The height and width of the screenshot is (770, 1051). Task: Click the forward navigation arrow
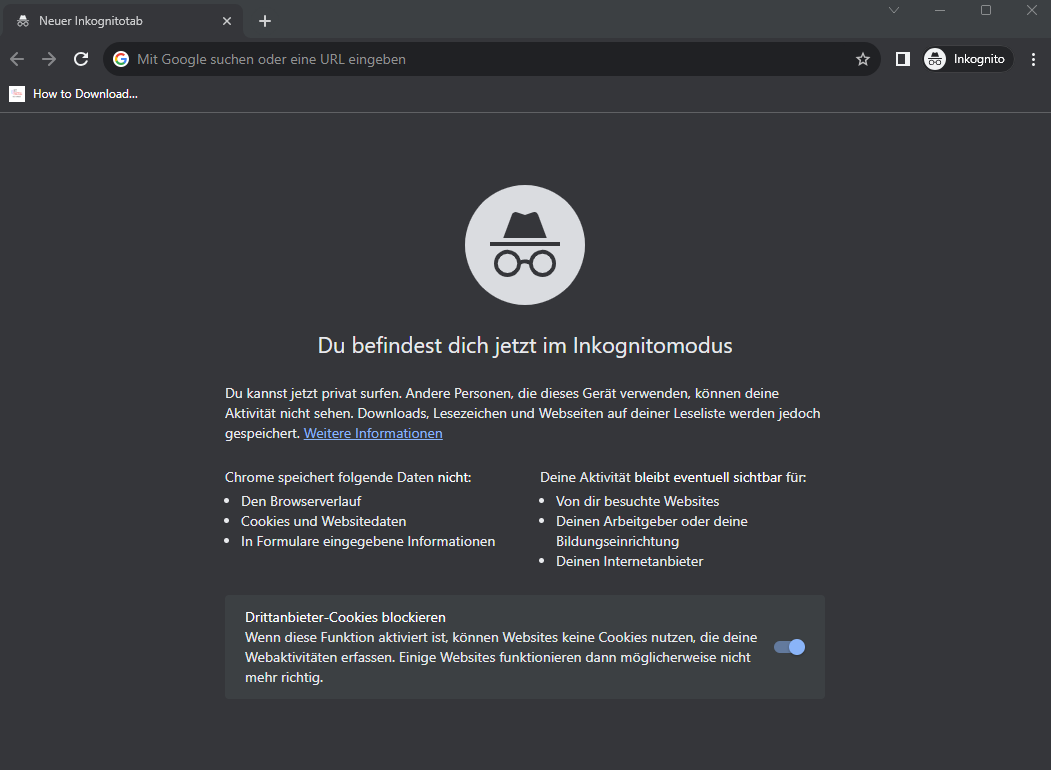coord(49,59)
